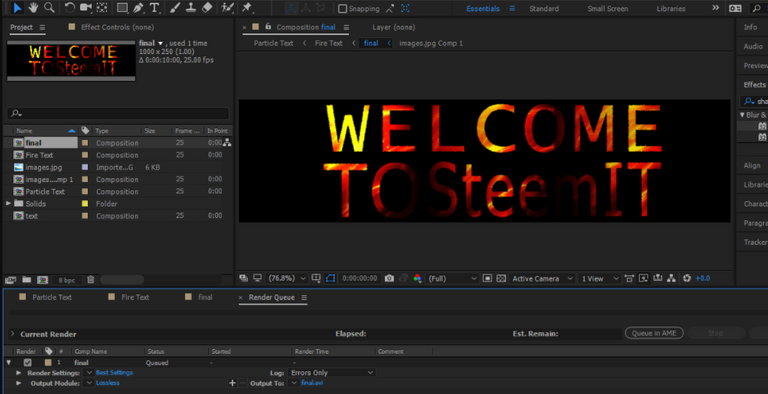Click the final composition thumbnail in Project panel

point(71,61)
